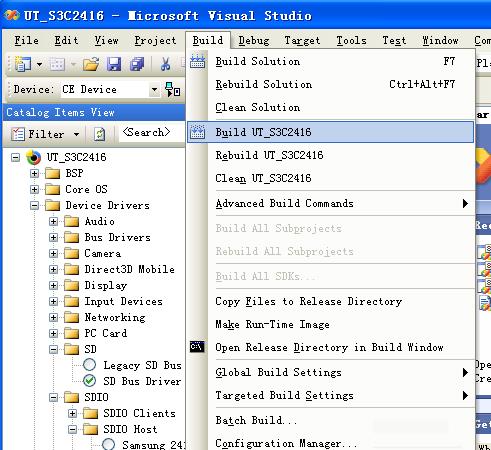The width and height of the screenshot is (491, 450).
Task: Expand the PC Card folder
Action: [53, 333]
